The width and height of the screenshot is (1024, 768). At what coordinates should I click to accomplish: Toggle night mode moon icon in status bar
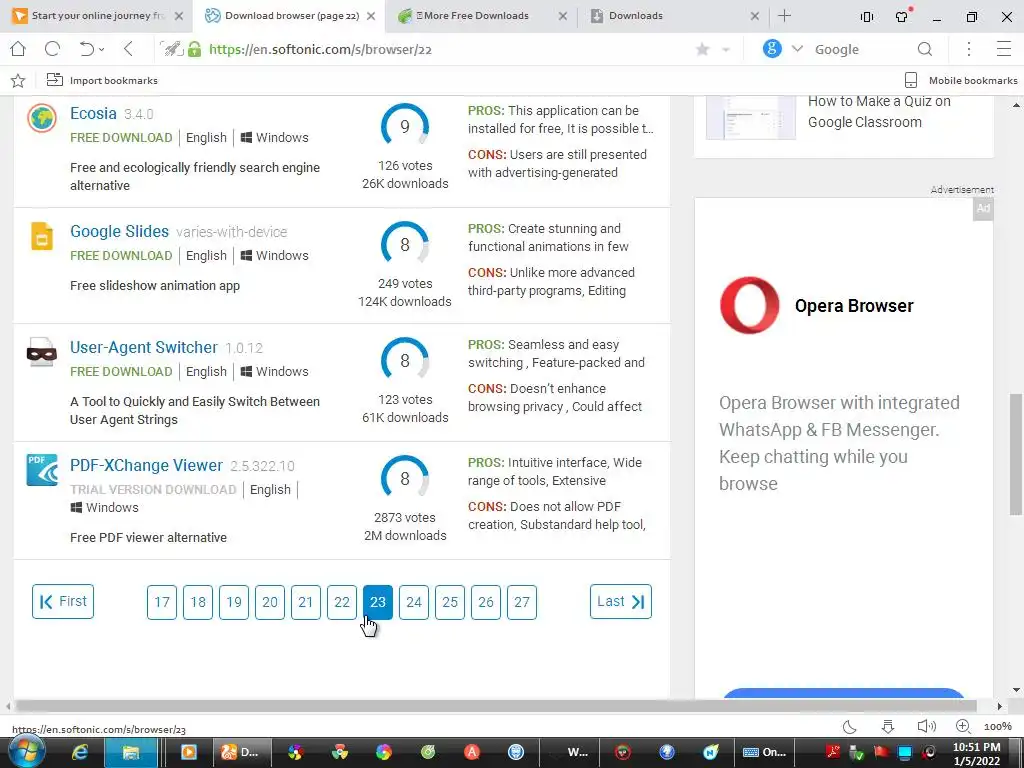(850, 726)
